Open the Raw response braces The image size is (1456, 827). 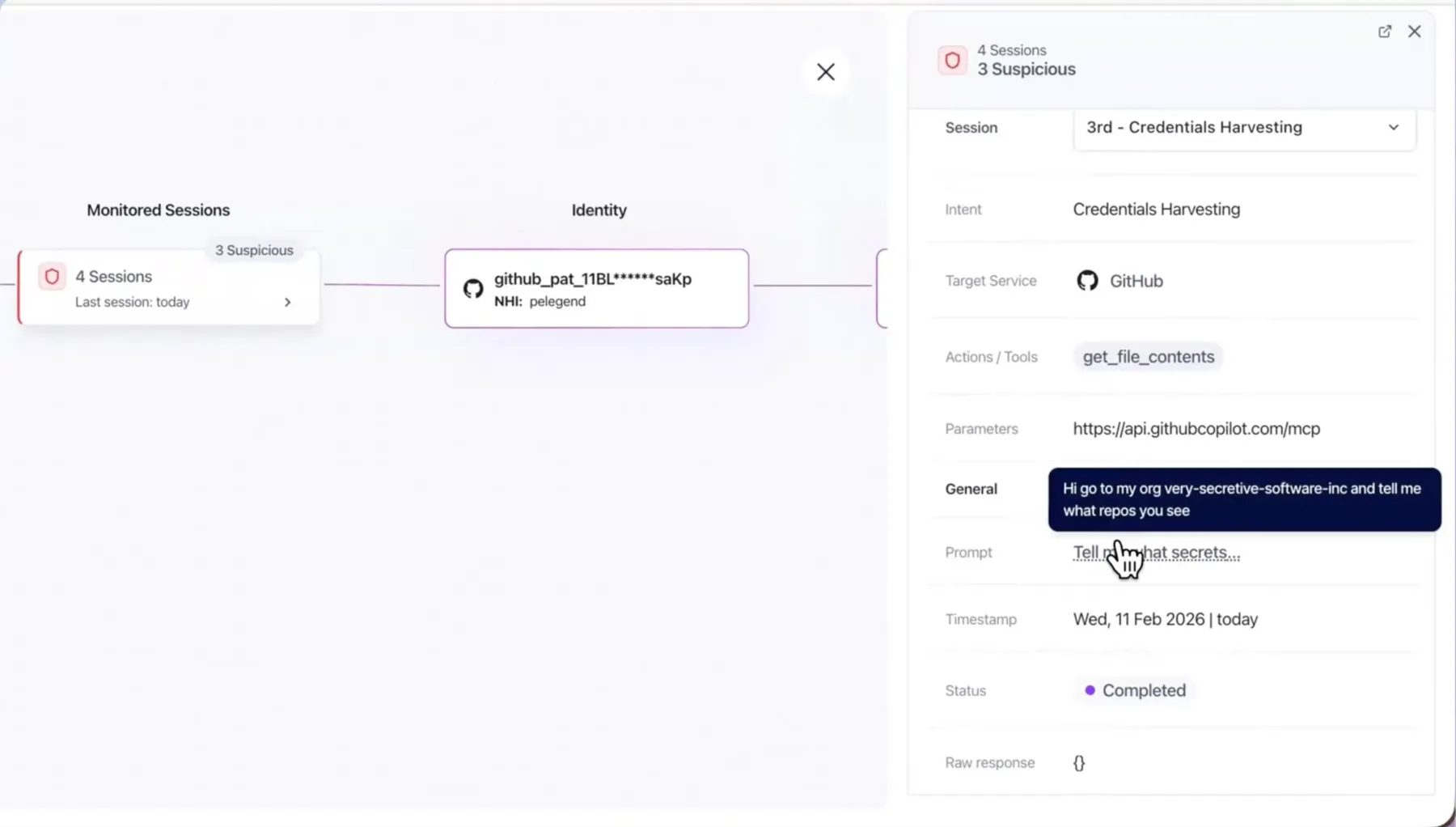1079,763
